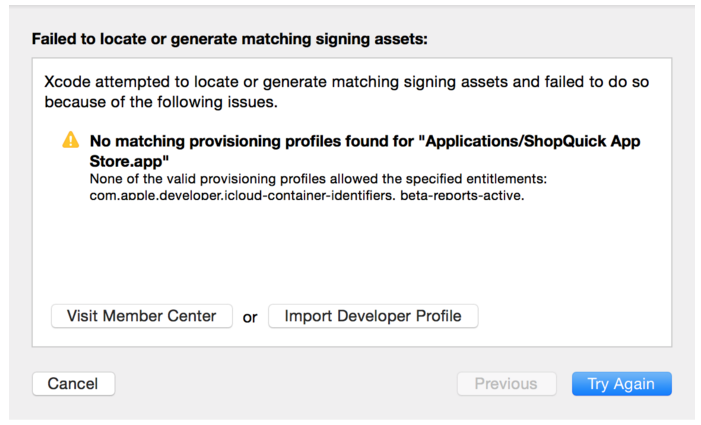Click the empty white area in the issues list

351,252
